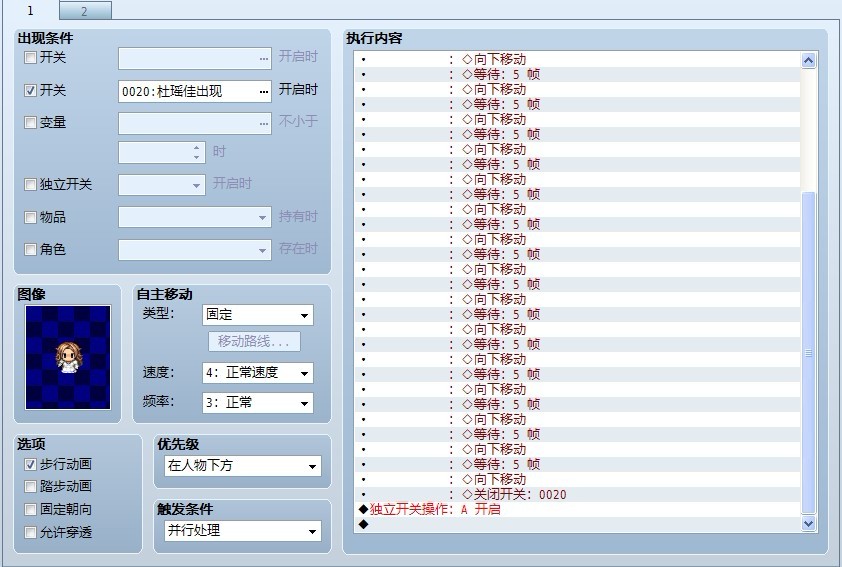Uncheck the 步行动画 option

[x=31, y=464]
